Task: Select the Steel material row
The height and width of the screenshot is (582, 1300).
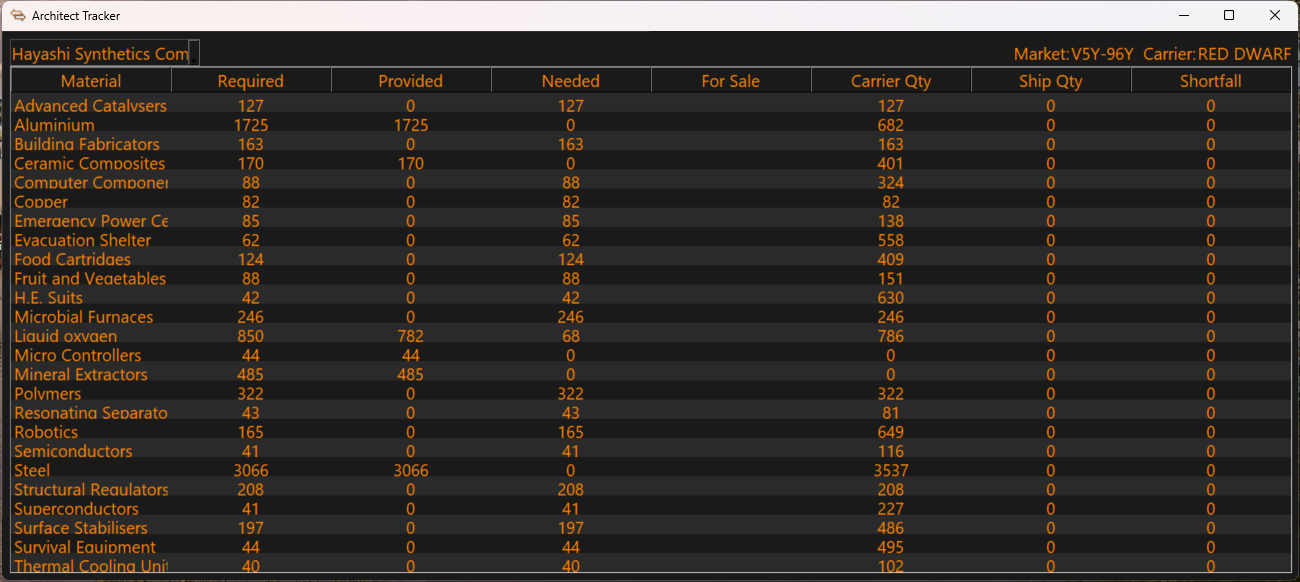Action: (x=651, y=470)
